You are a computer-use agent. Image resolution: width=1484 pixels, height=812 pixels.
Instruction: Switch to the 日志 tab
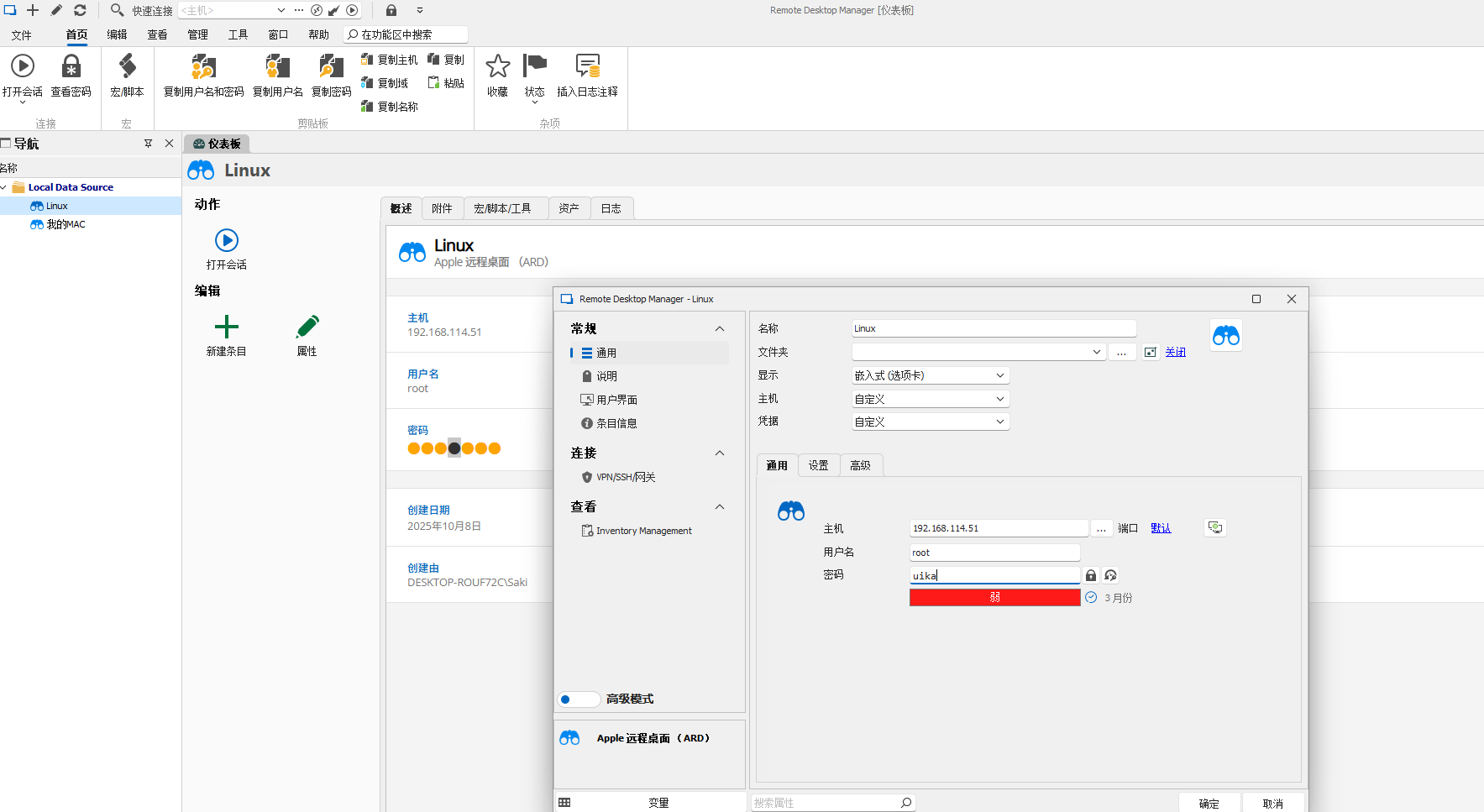tap(611, 208)
